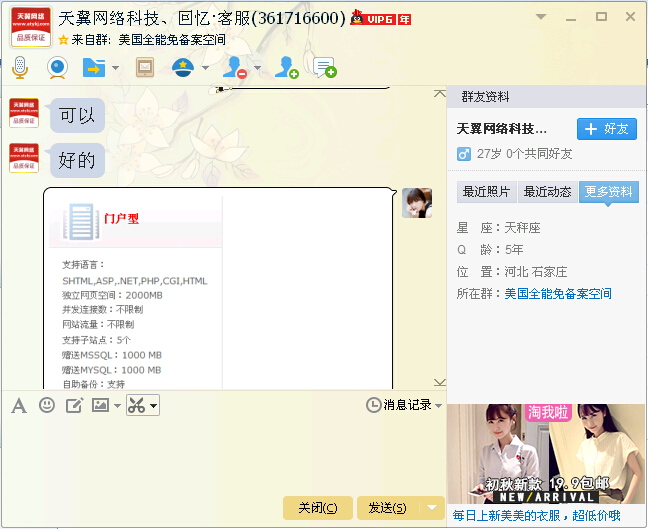Expand the send button options arrow
The image size is (648, 529).
[x=432, y=508]
